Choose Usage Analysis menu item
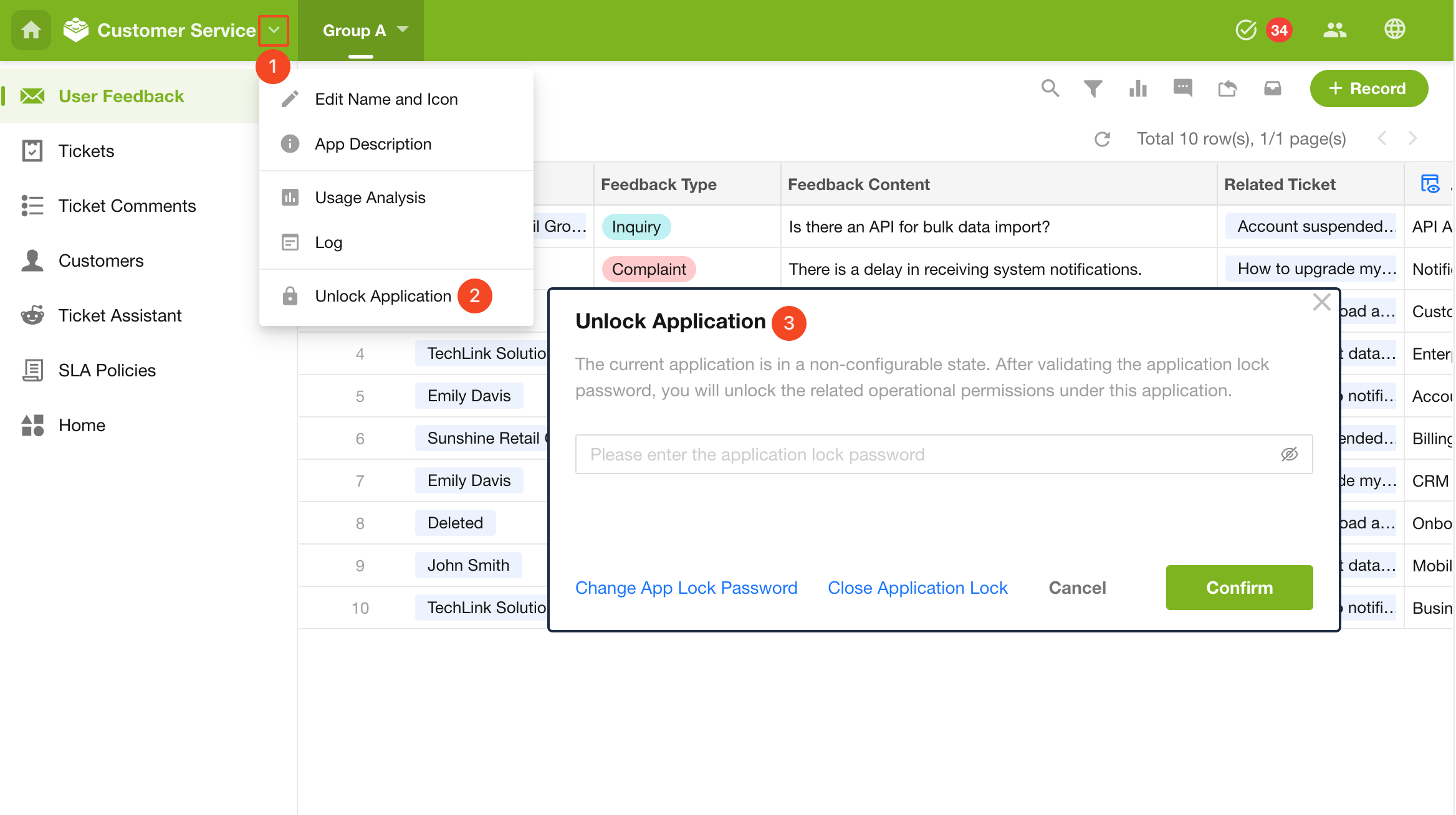 point(396,198)
